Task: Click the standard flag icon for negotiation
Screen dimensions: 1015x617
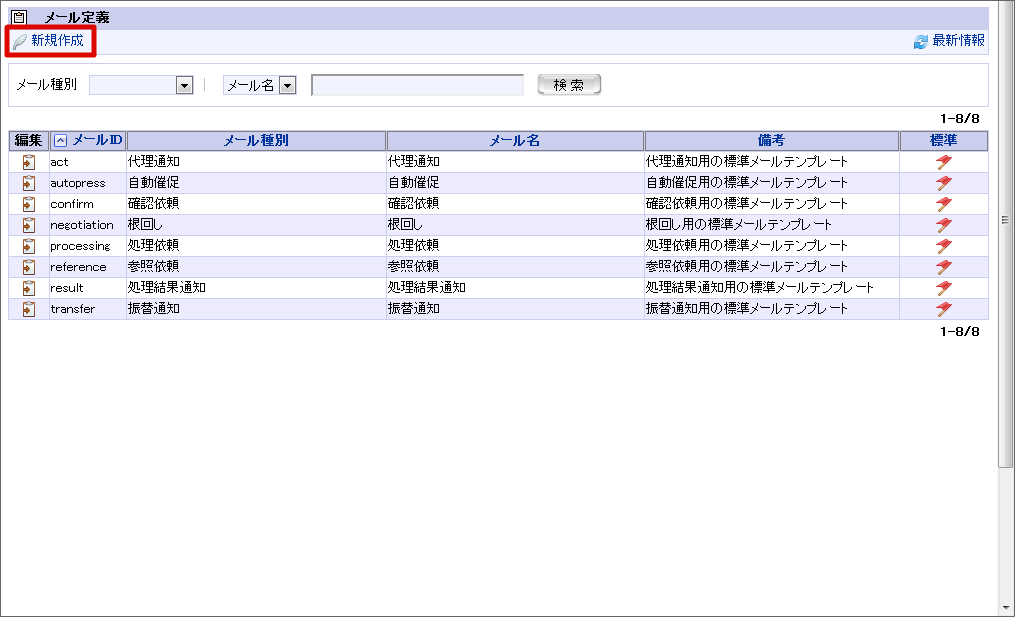Action: [944, 225]
